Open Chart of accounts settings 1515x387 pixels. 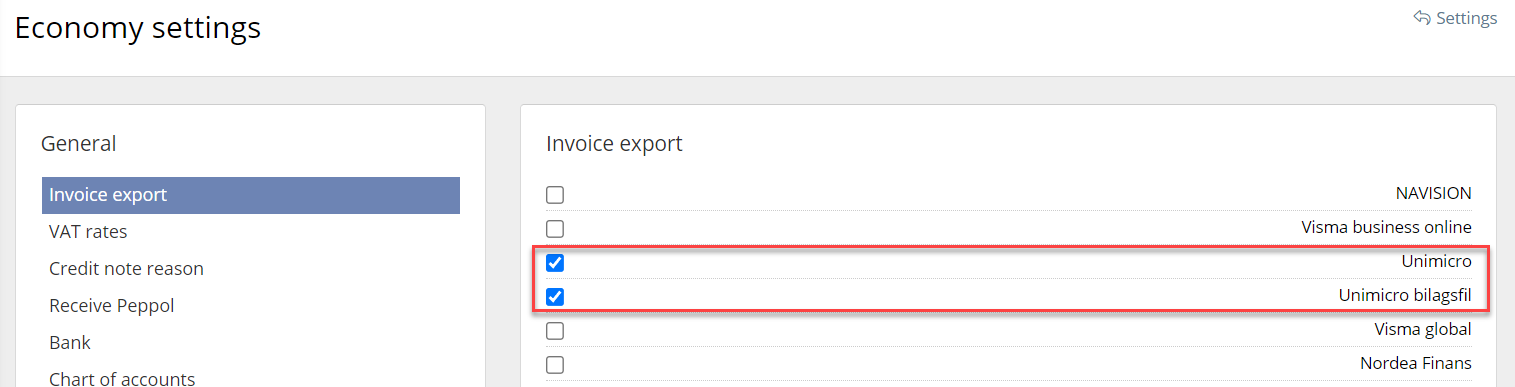122,379
